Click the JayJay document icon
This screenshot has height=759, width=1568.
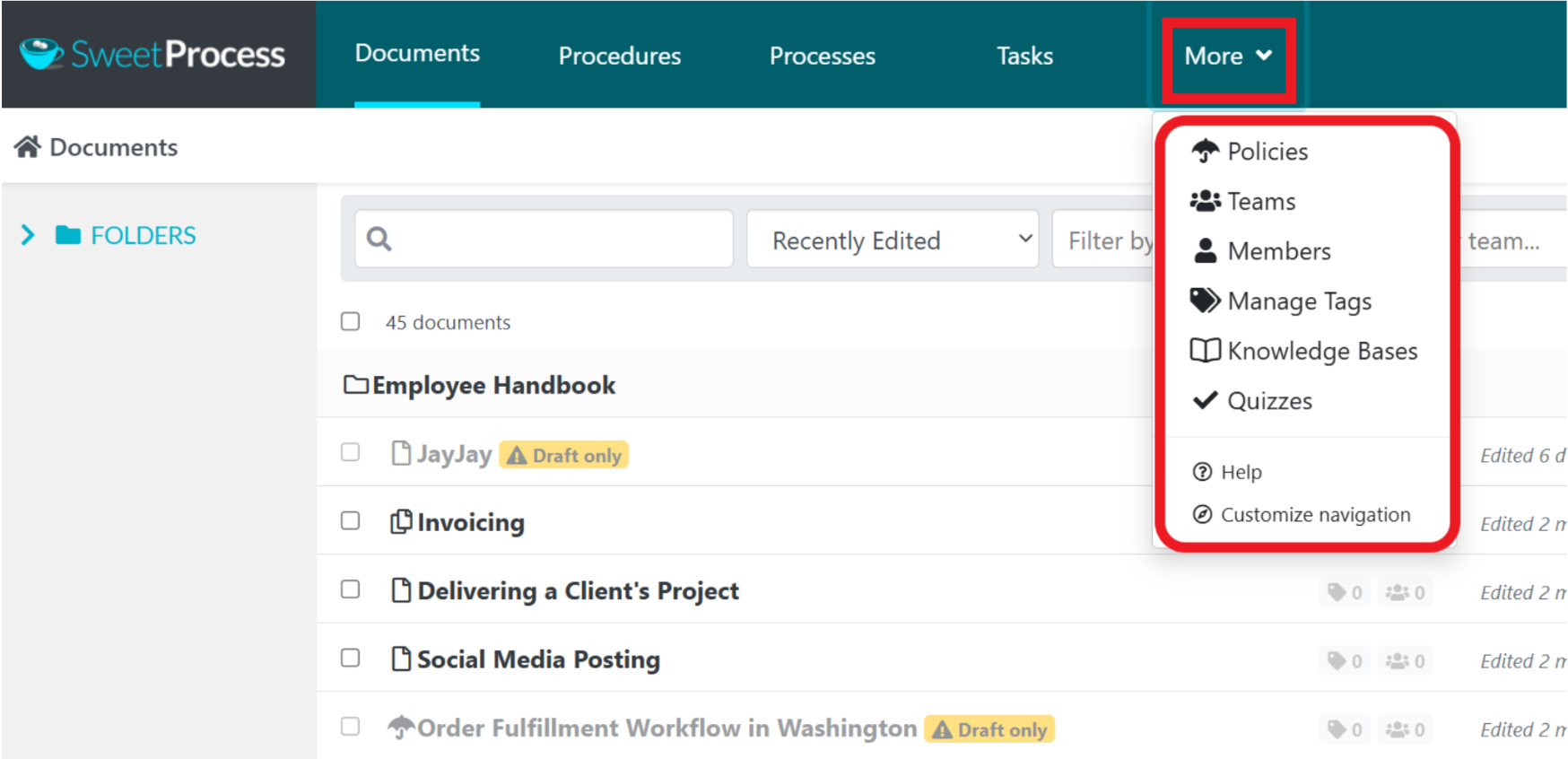point(401,453)
